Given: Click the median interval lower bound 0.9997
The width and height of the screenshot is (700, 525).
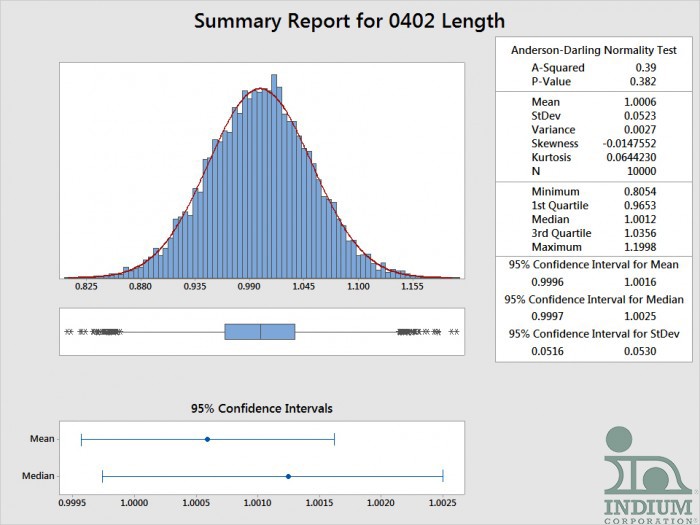Looking at the screenshot, I should click(547, 317).
